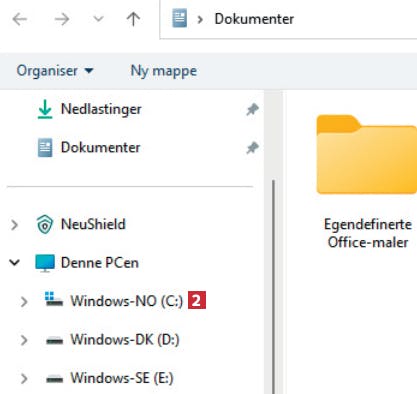The width and height of the screenshot is (417, 394).
Task: Click the Windows-NO (C:) drive icon
Action: pos(54,299)
